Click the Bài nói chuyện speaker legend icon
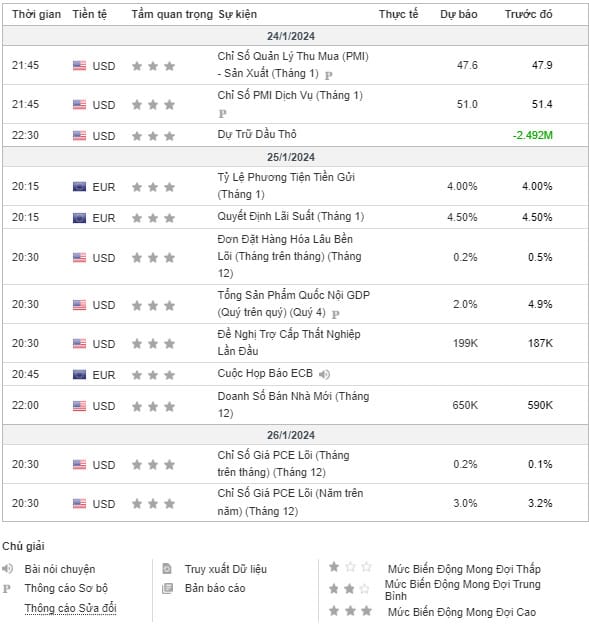Image resolution: width=589 pixels, height=637 pixels. [x=7, y=568]
